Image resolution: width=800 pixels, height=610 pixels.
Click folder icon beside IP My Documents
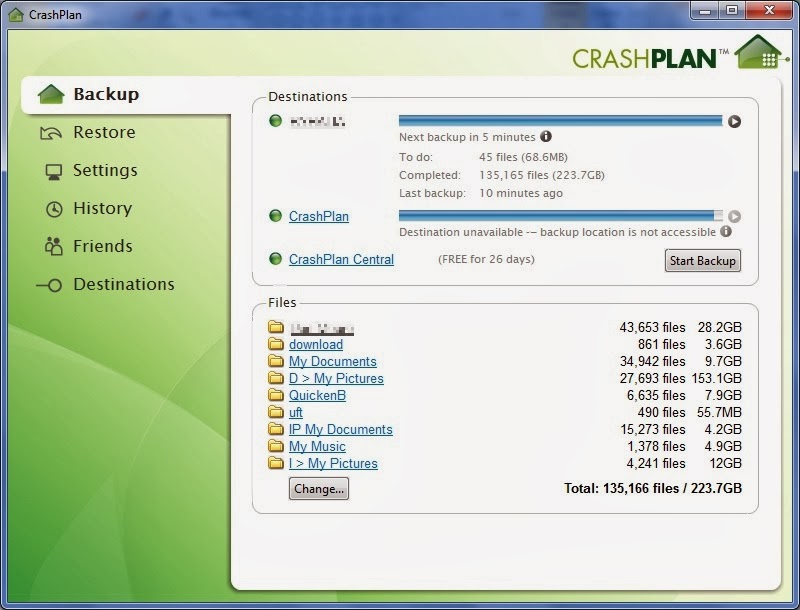276,429
